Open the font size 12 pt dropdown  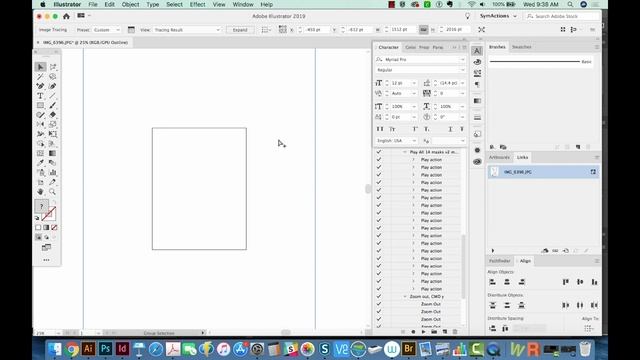[414, 83]
